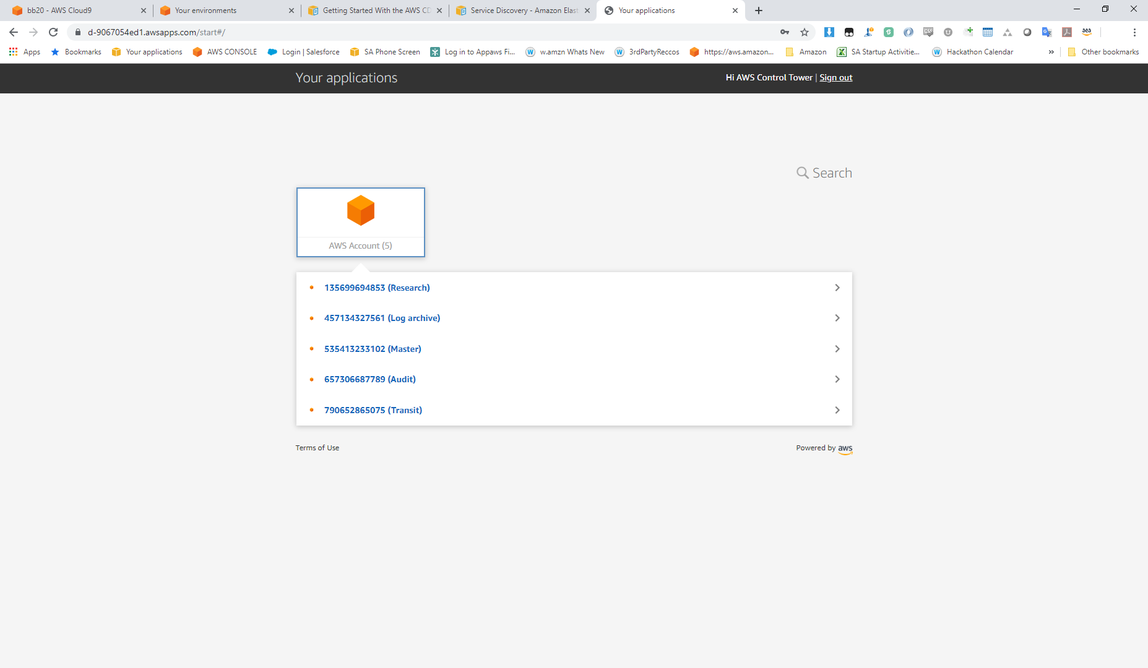Open the Apps grid shortcut

coord(24,52)
